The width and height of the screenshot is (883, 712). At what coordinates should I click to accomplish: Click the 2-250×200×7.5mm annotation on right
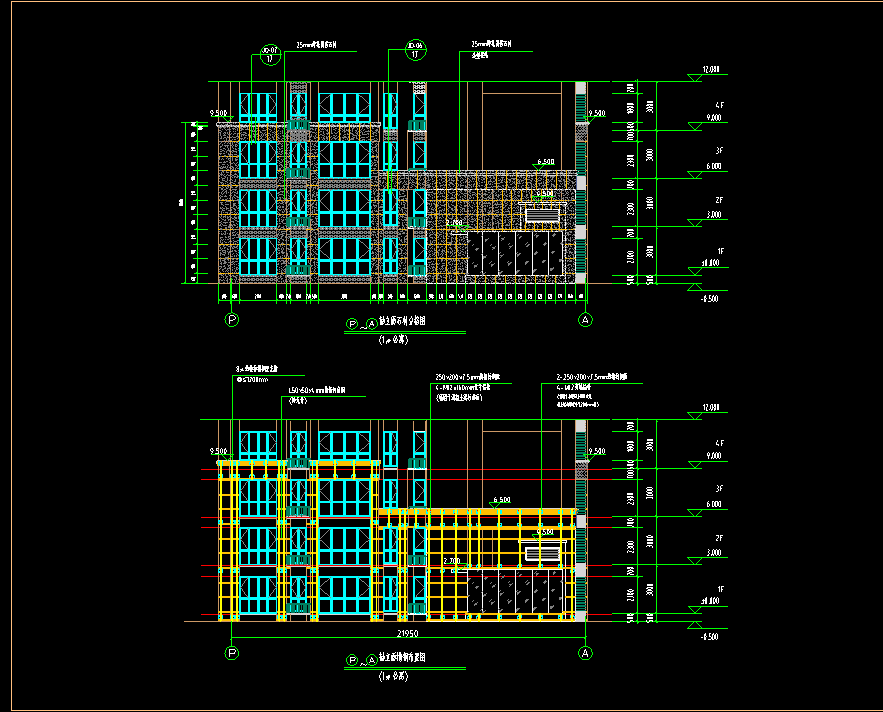pyautogui.click(x=592, y=377)
